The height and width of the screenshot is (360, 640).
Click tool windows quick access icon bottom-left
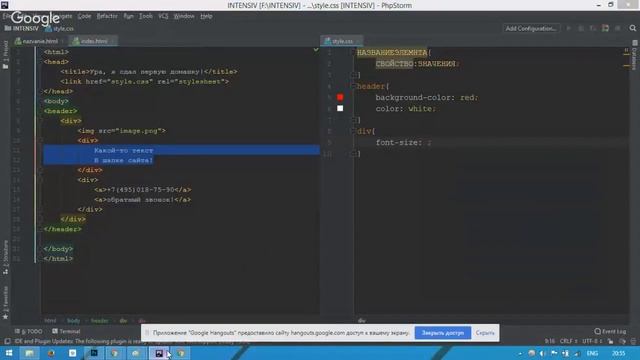pyautogui.click(x=7, y=341)
